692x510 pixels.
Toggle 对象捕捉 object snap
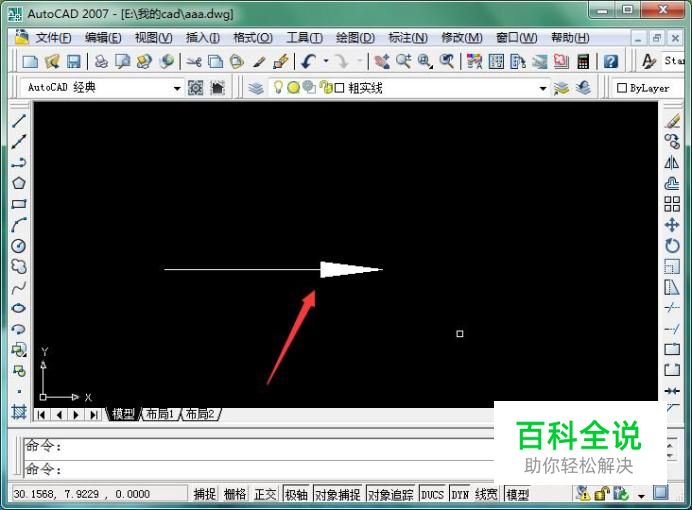pos(338,494)
